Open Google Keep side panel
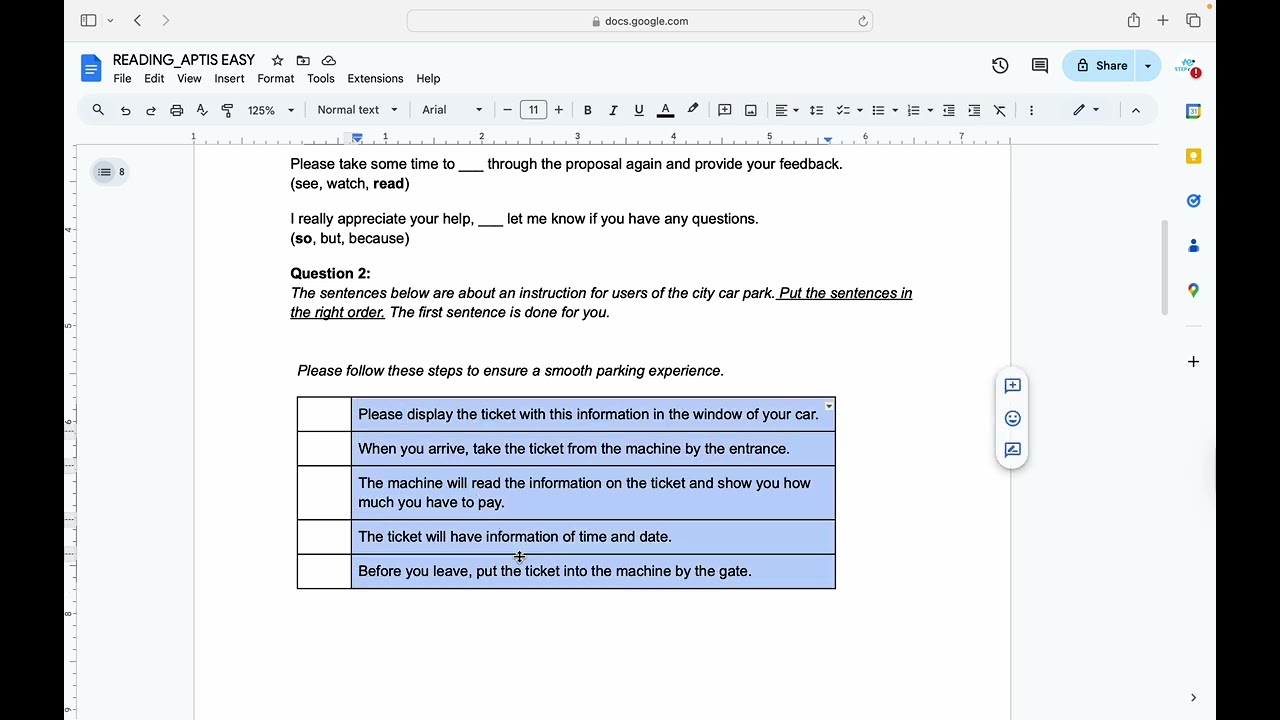The width and height of the screenshot is (1280, 720). click(x=1193, y=156)
